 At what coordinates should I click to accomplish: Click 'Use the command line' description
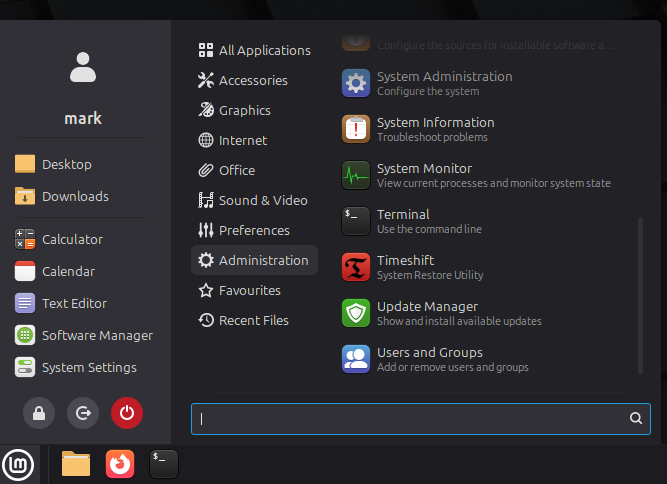[429, 229]
